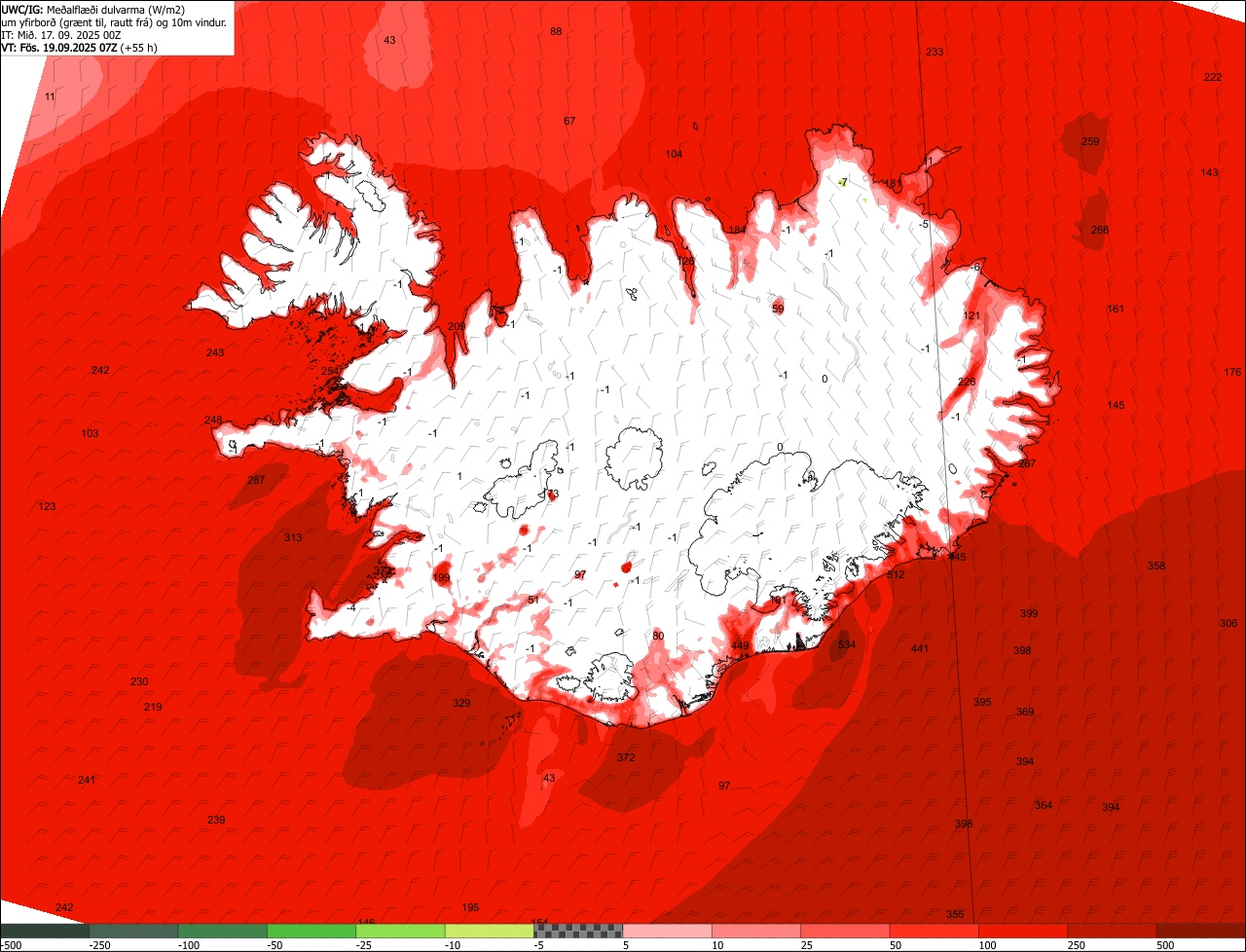Click the yellow-green legend swatch (-10 to -5)
Image resolution: width=1246 pixels, height=952 pixels.
coord(489,931)
